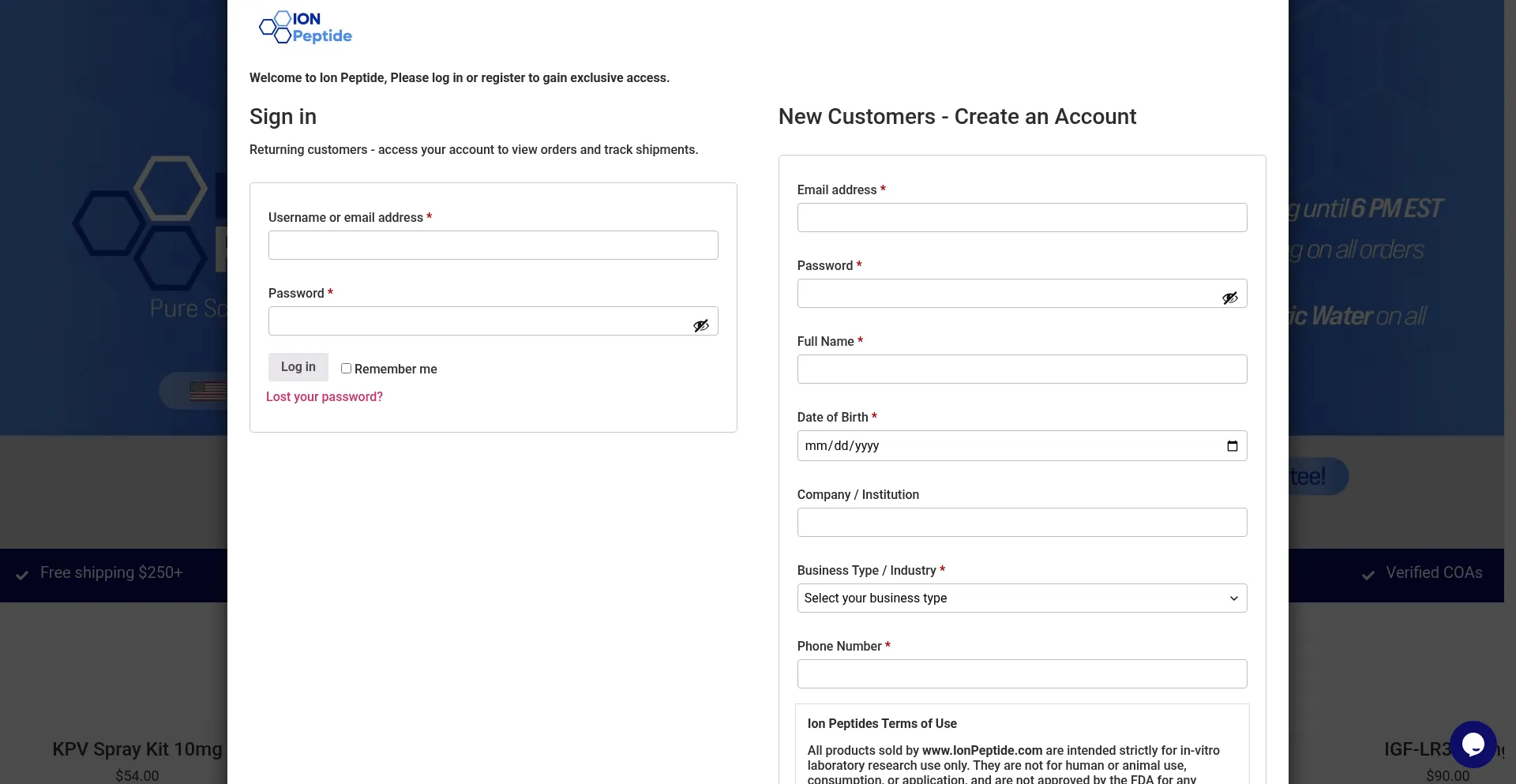The height and width of the screenshot is (784, 1516).
Task: Focus the Date of Birth input
Action: (x=1003, y=446)
